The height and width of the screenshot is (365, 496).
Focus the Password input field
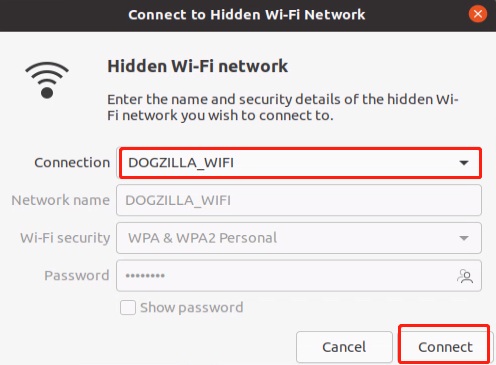(x=299, y=276)
